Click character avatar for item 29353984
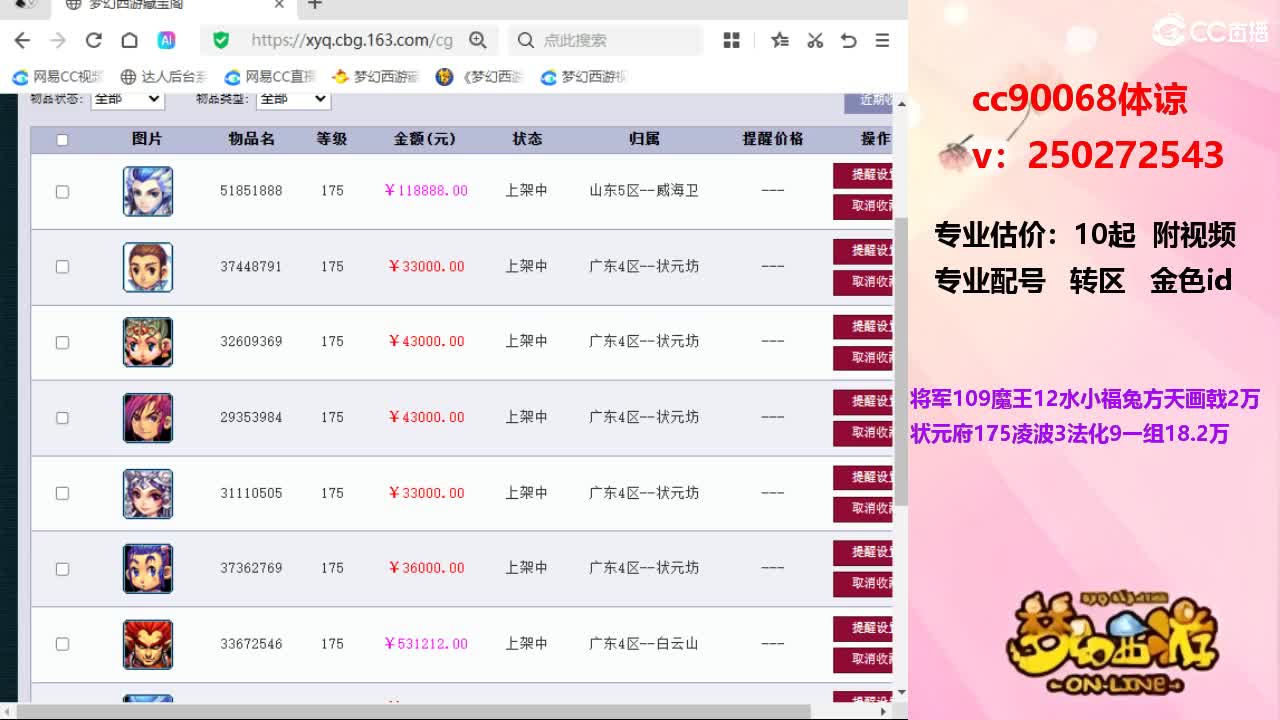1280x720 pixels. pos(148,418)
